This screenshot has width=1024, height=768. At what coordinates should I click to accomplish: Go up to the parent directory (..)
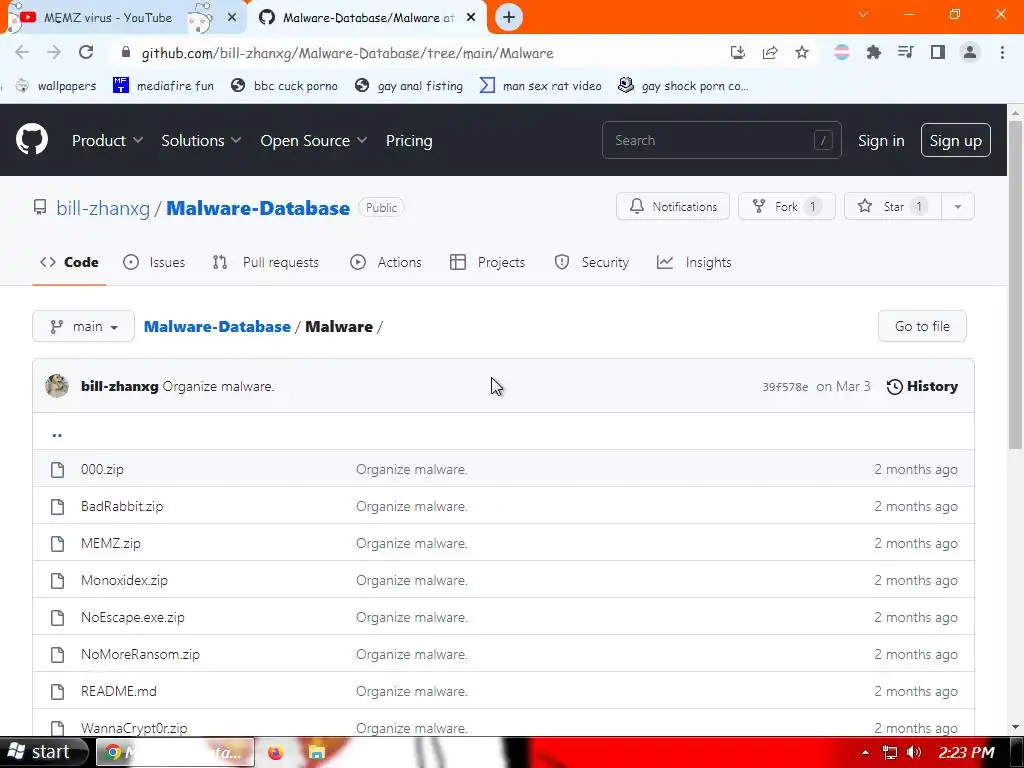(x=57, y=434)
